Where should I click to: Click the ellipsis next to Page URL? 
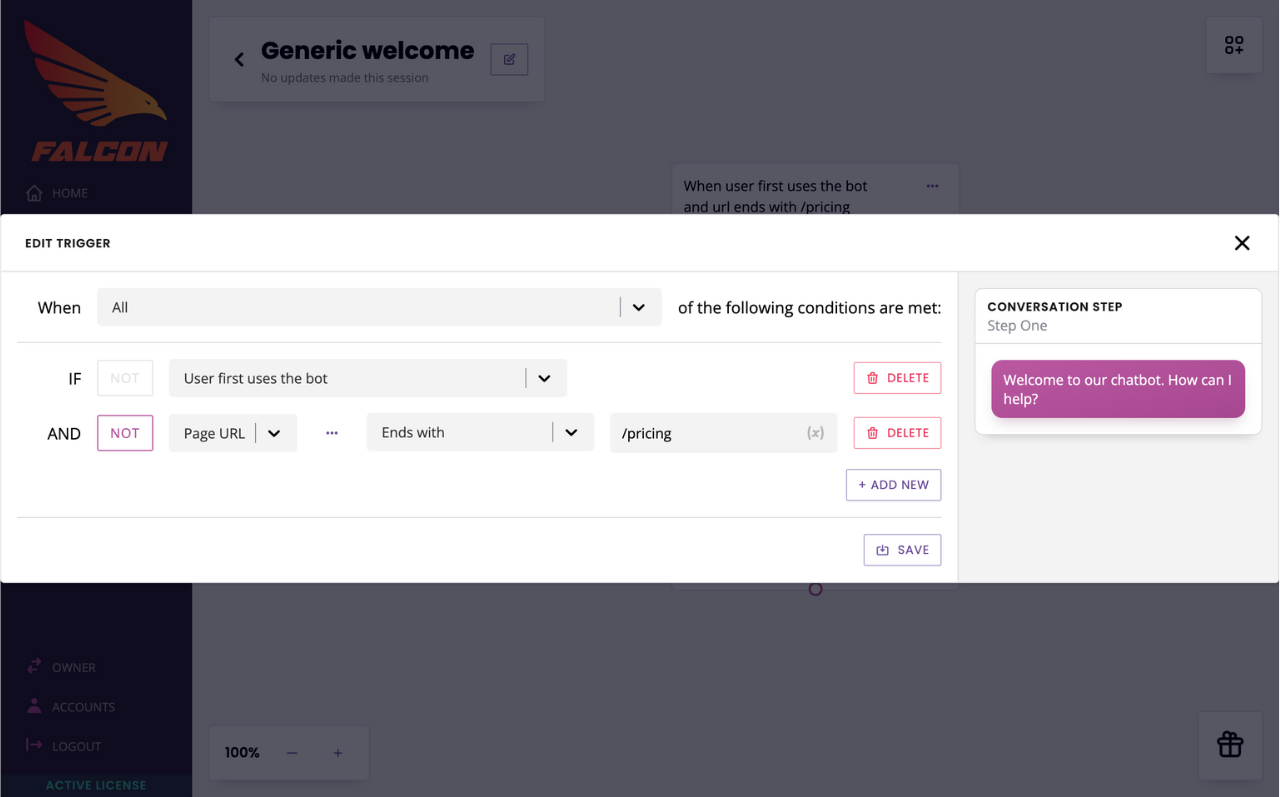point(332,433)
